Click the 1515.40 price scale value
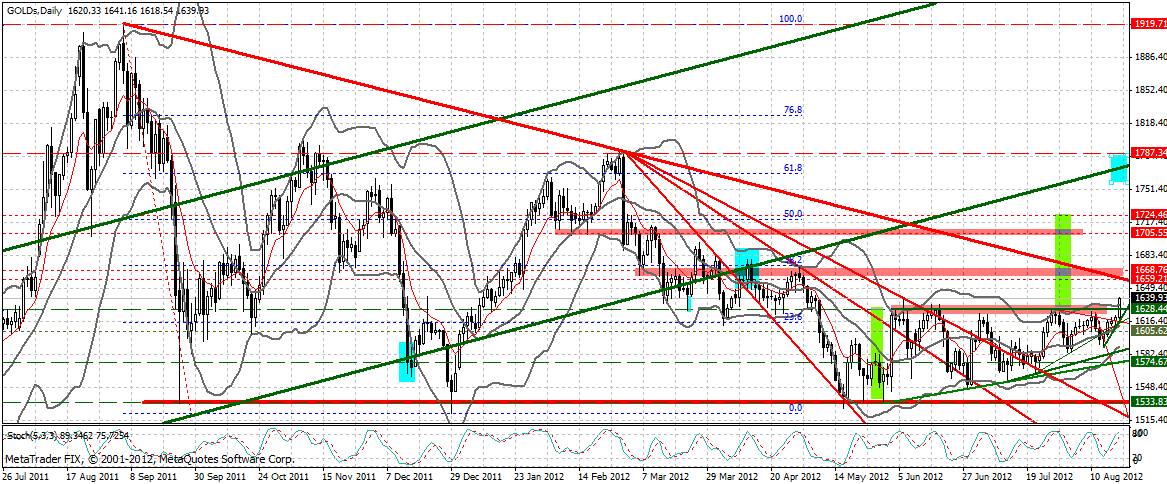 (x=1150, y=419)
